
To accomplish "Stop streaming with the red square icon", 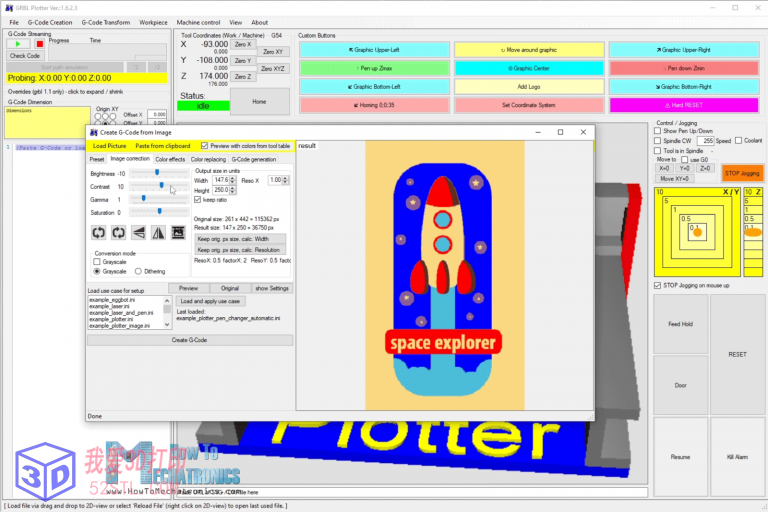I will click(40, 44).
